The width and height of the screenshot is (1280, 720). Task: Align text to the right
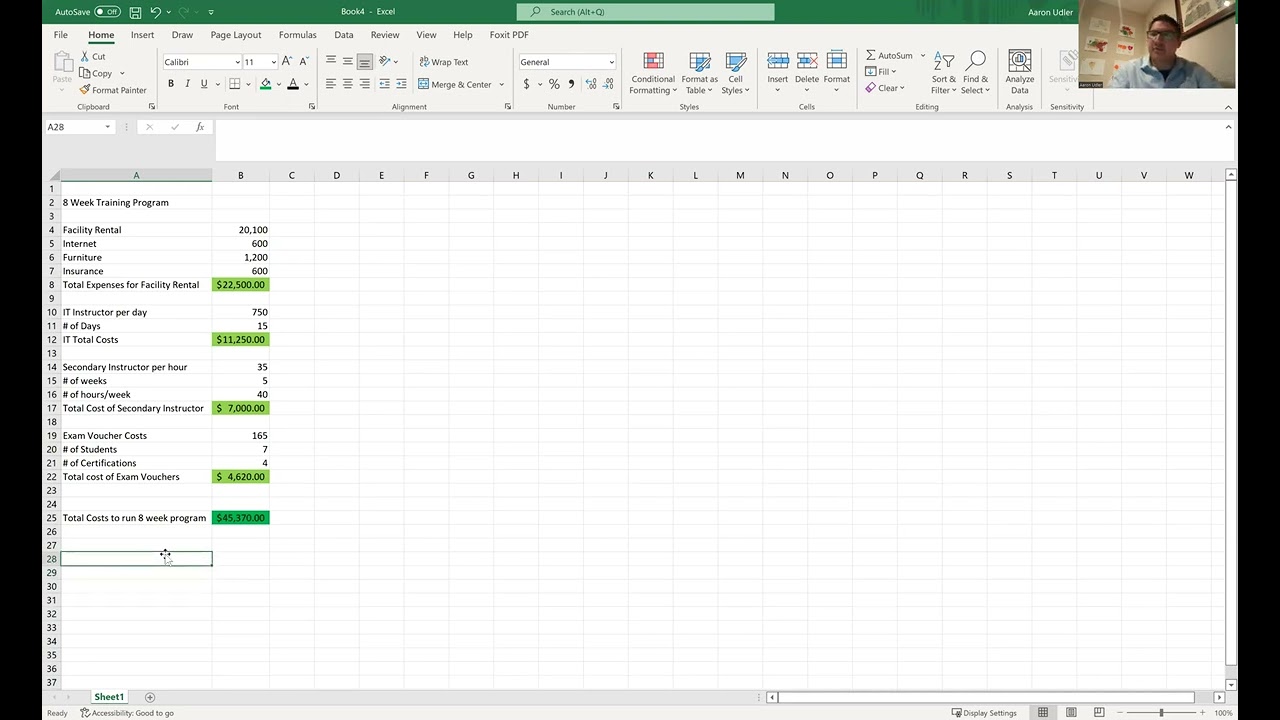click(365, 84)
